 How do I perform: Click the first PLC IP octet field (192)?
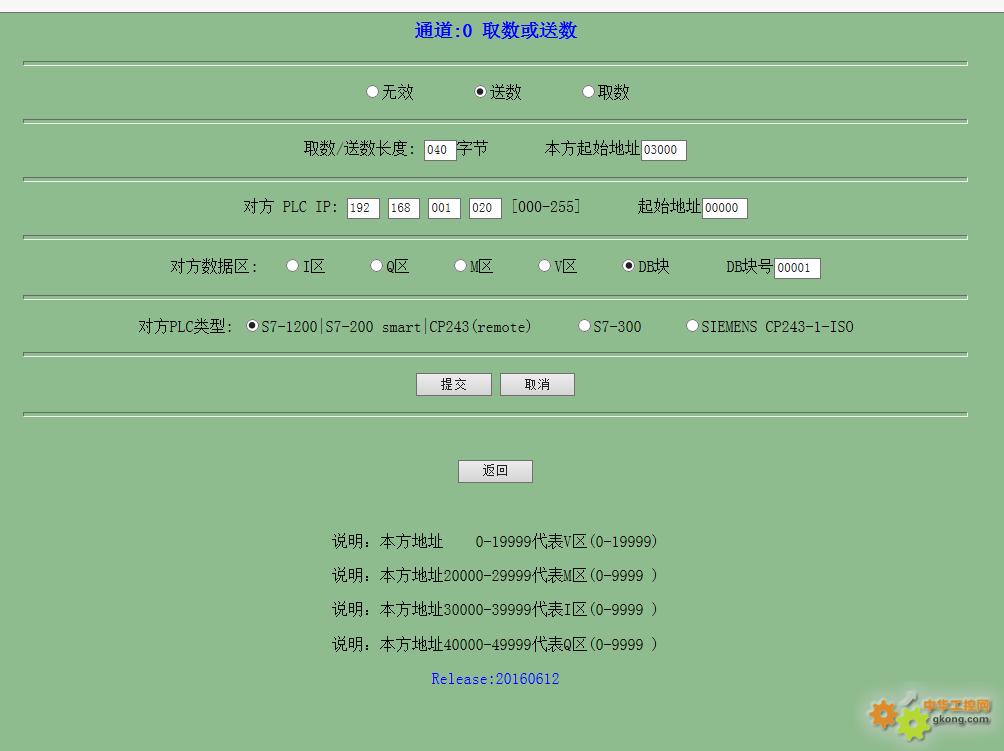[363, 208]
